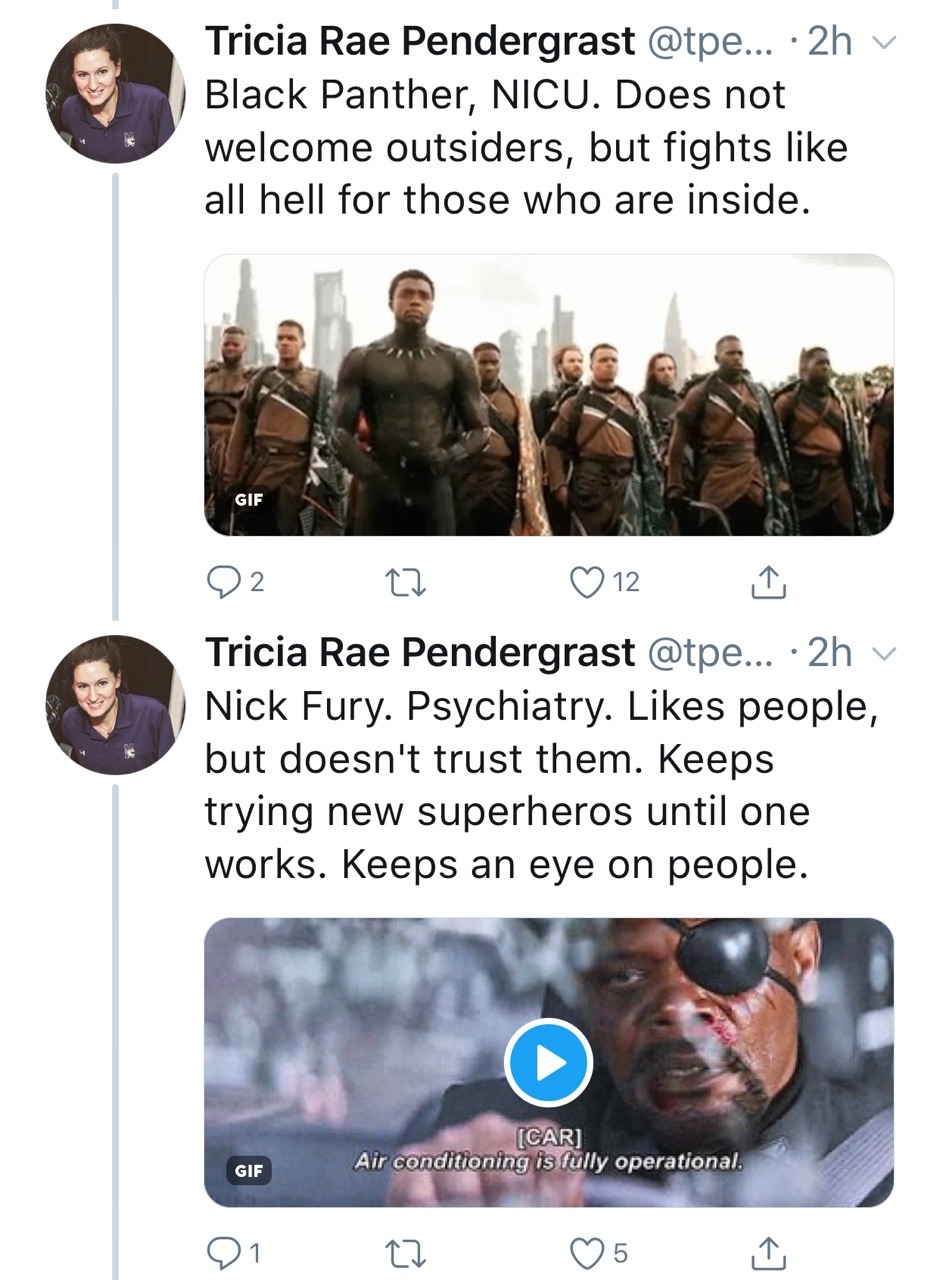Open the Black Panther Wakanda GIF
The width and height of the screenshot is (940, 1280).
(548, 395)
